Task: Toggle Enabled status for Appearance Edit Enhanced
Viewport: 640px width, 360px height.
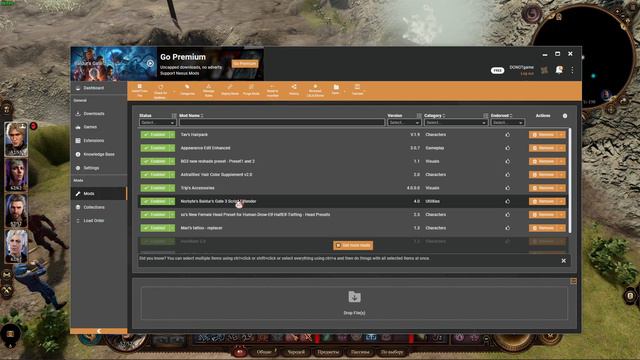Action: 154,148
